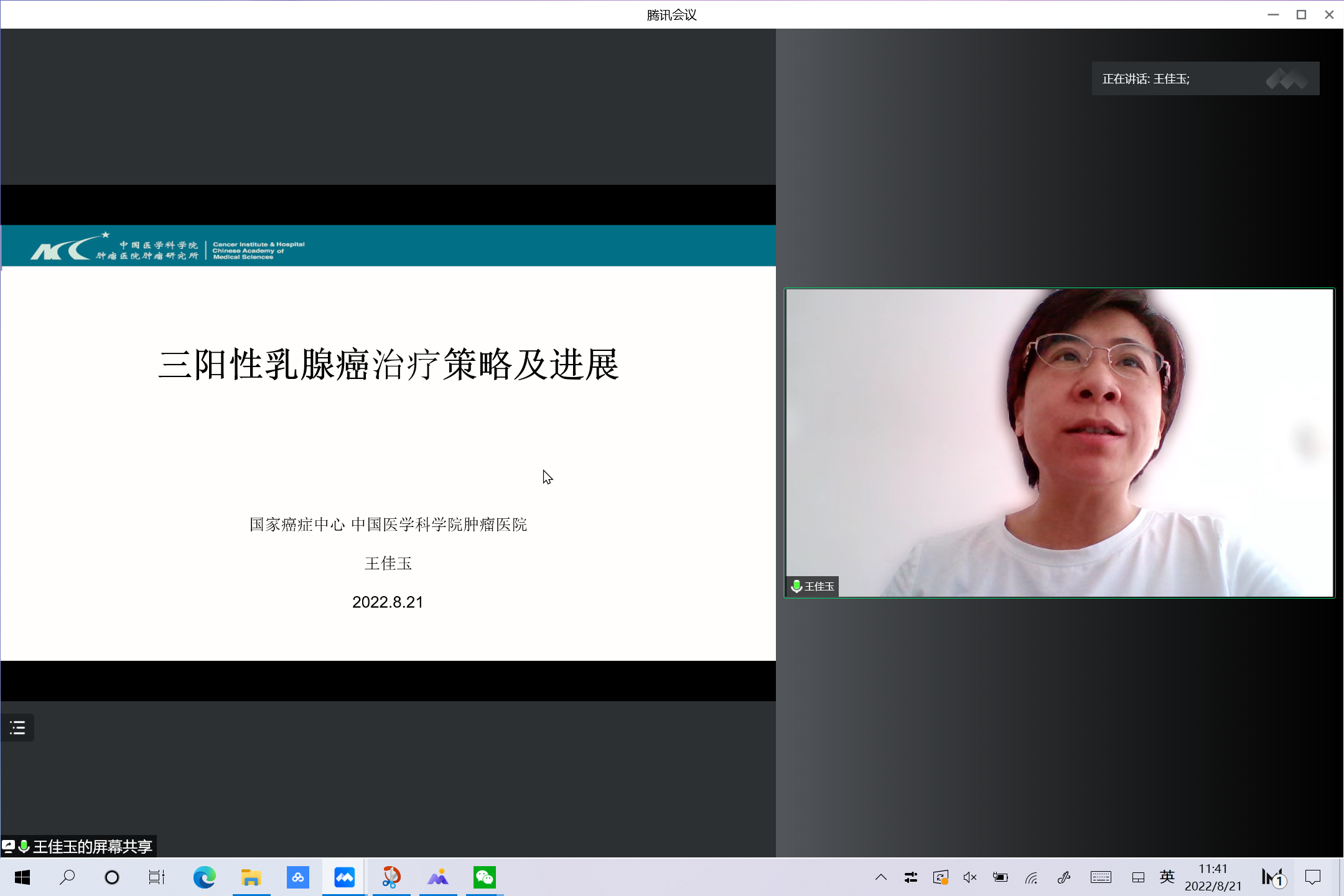Click the Tencent Meeting tray icon with badge 1
This screenshot has height=896, width=1344.
point(1273,877)
